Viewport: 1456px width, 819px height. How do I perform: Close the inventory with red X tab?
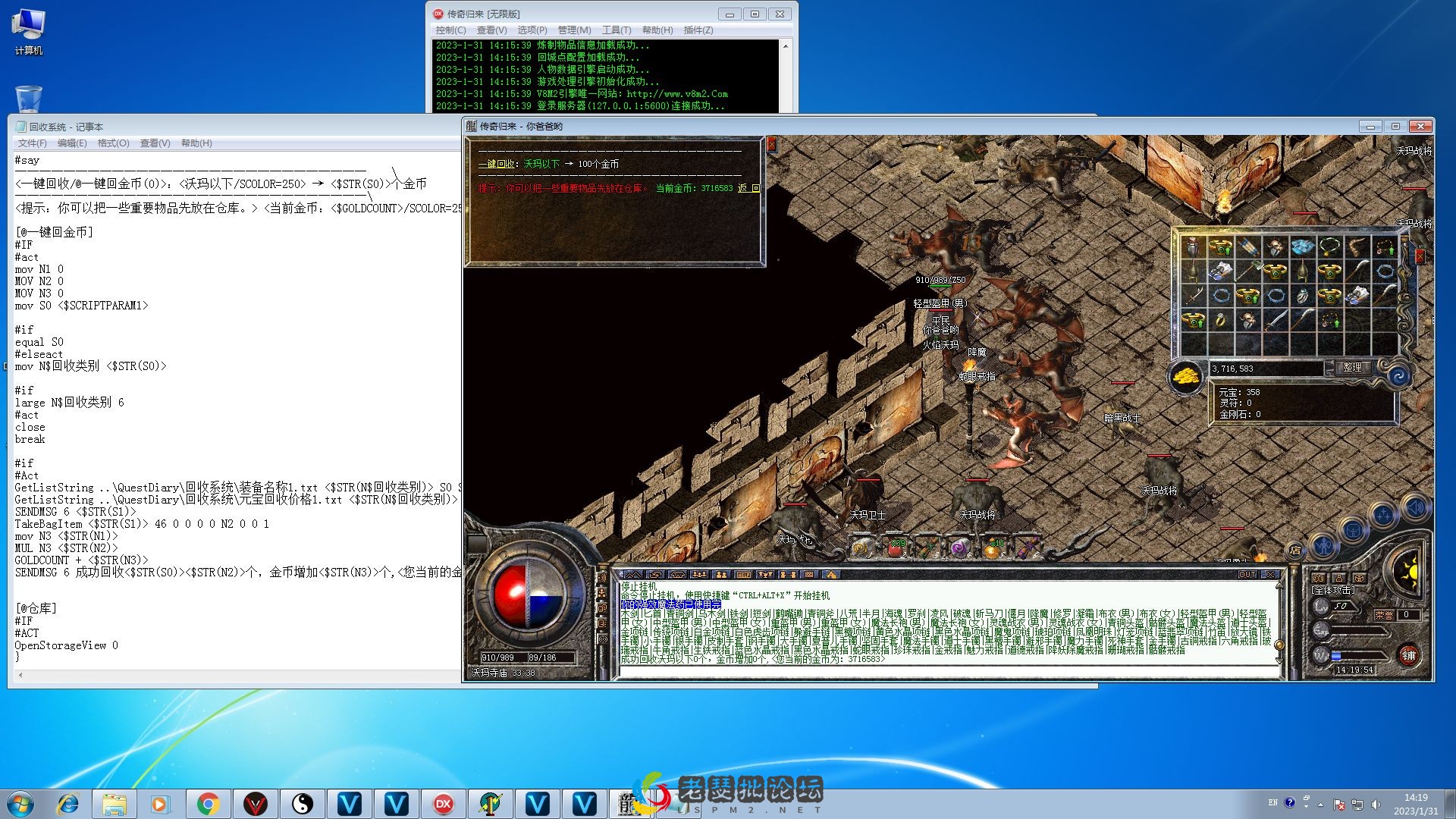[x=1420, y=256]
